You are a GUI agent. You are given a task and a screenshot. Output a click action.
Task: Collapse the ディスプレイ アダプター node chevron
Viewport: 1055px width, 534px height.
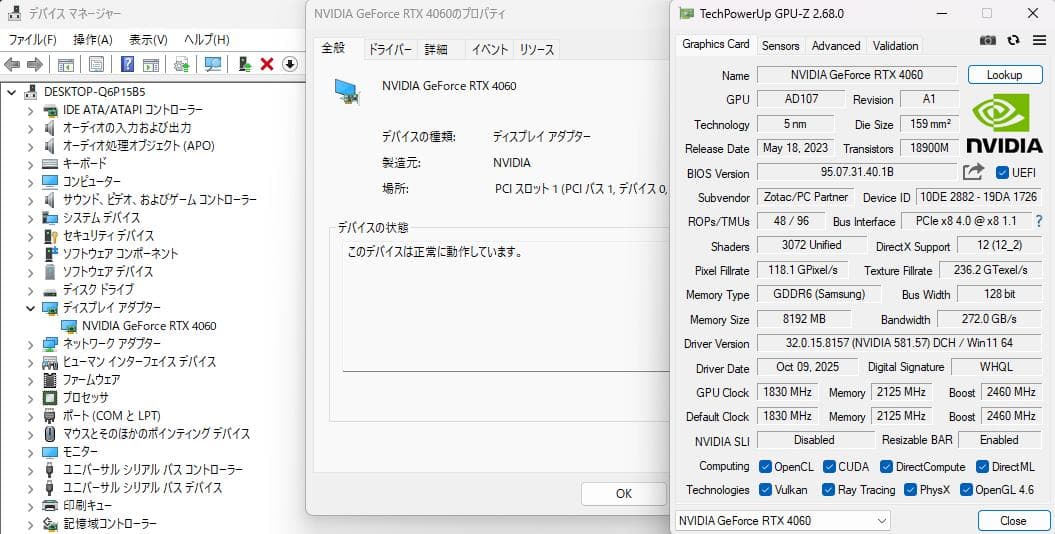click(x=30, y=308)
